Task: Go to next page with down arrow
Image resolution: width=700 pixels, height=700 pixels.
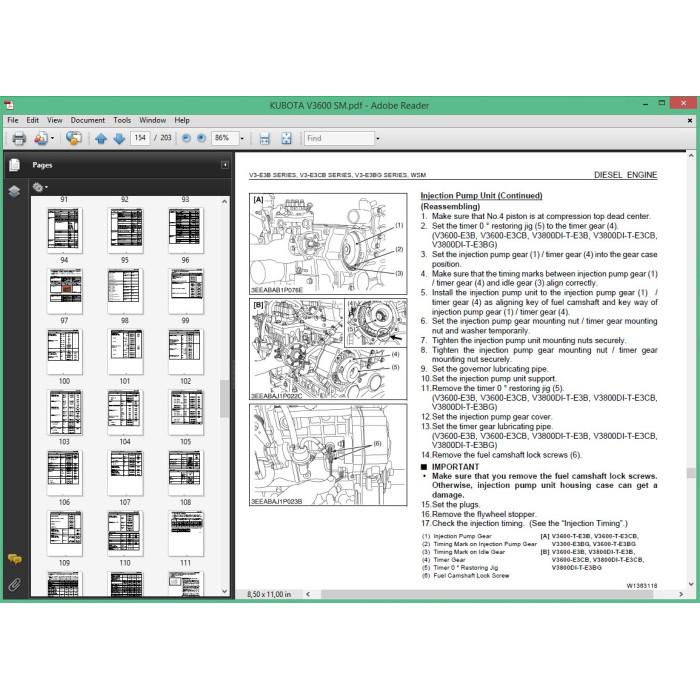Action: (x=119, y=139)
